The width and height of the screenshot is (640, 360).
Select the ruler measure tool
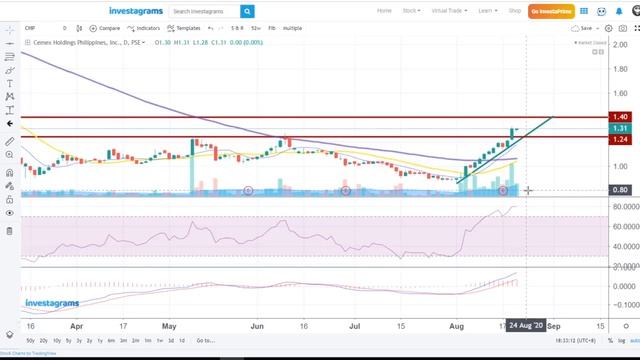click(x=10, y=141)
